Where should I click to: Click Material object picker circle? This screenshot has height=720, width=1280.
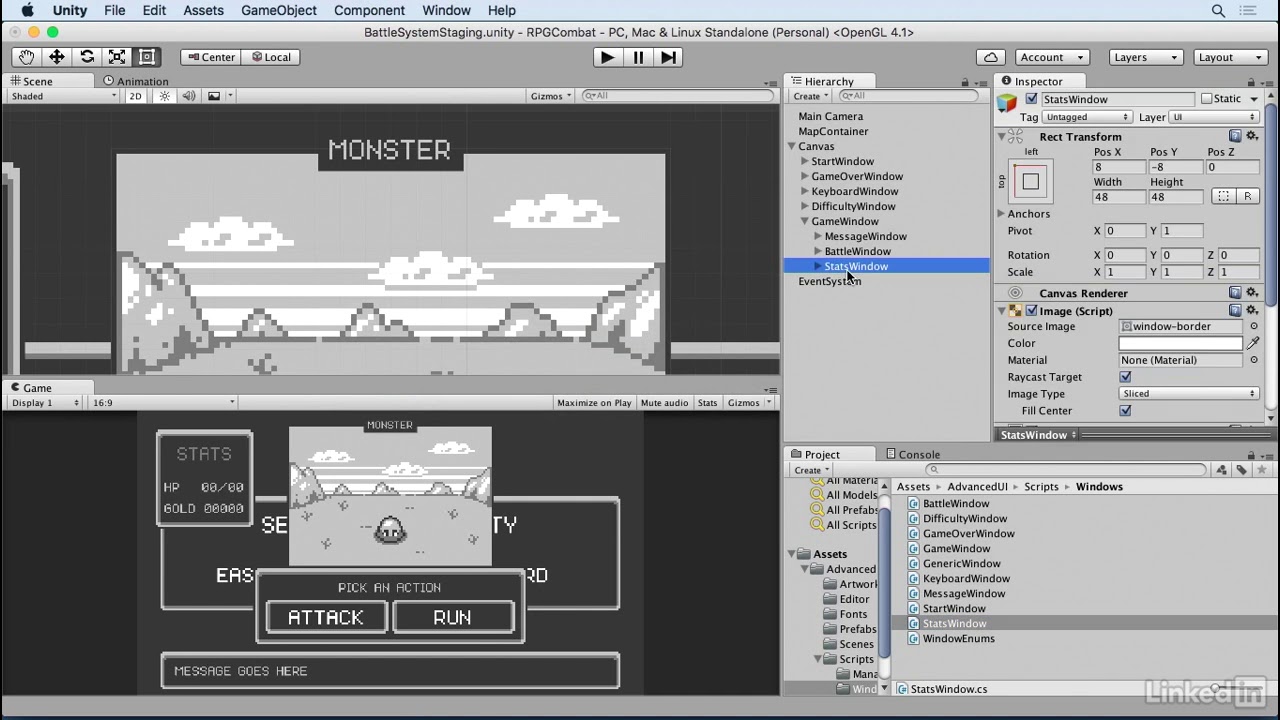click(1254, 360)
